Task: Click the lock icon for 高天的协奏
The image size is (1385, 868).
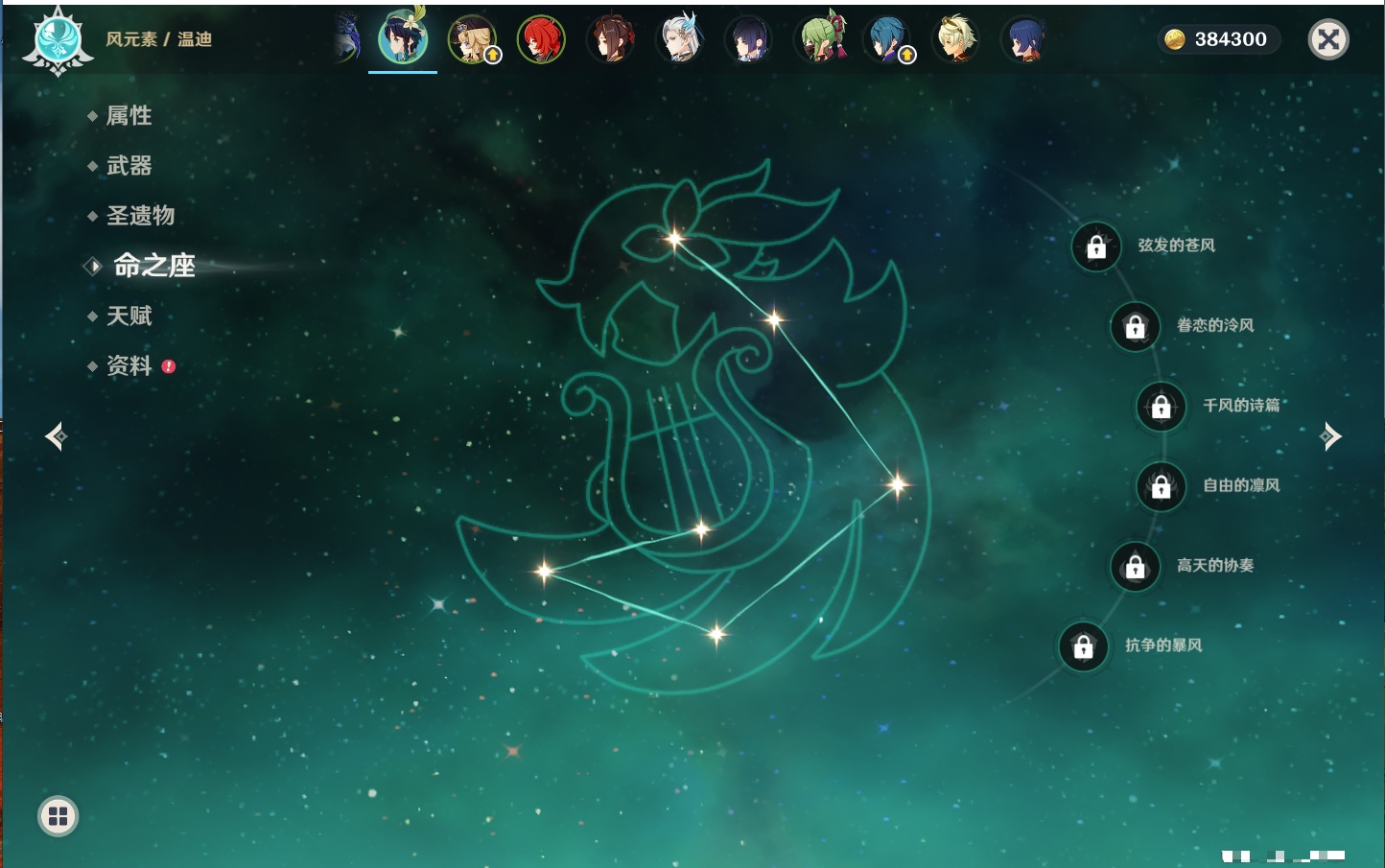Action: [x=1135, y=566]
